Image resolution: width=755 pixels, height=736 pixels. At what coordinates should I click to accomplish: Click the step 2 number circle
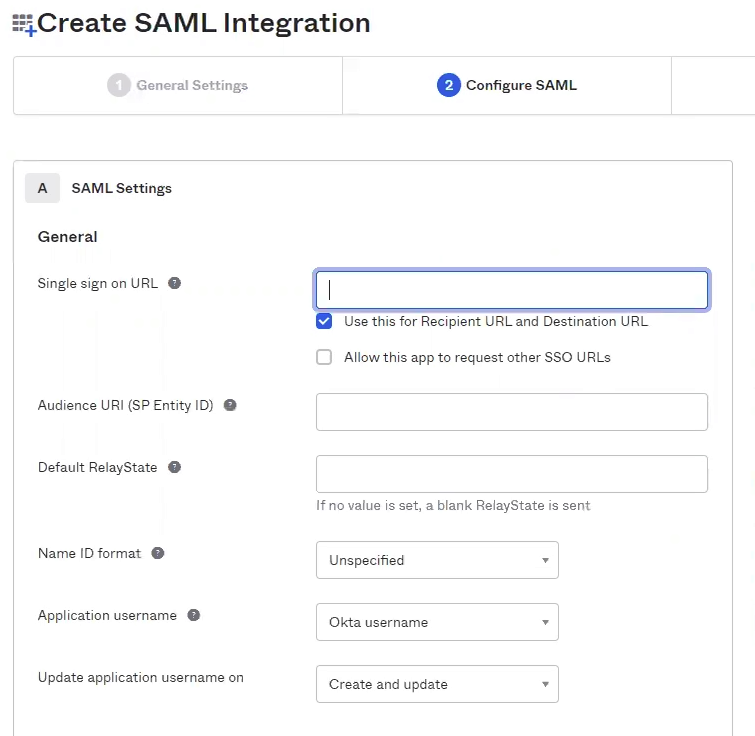click(449, 85)
